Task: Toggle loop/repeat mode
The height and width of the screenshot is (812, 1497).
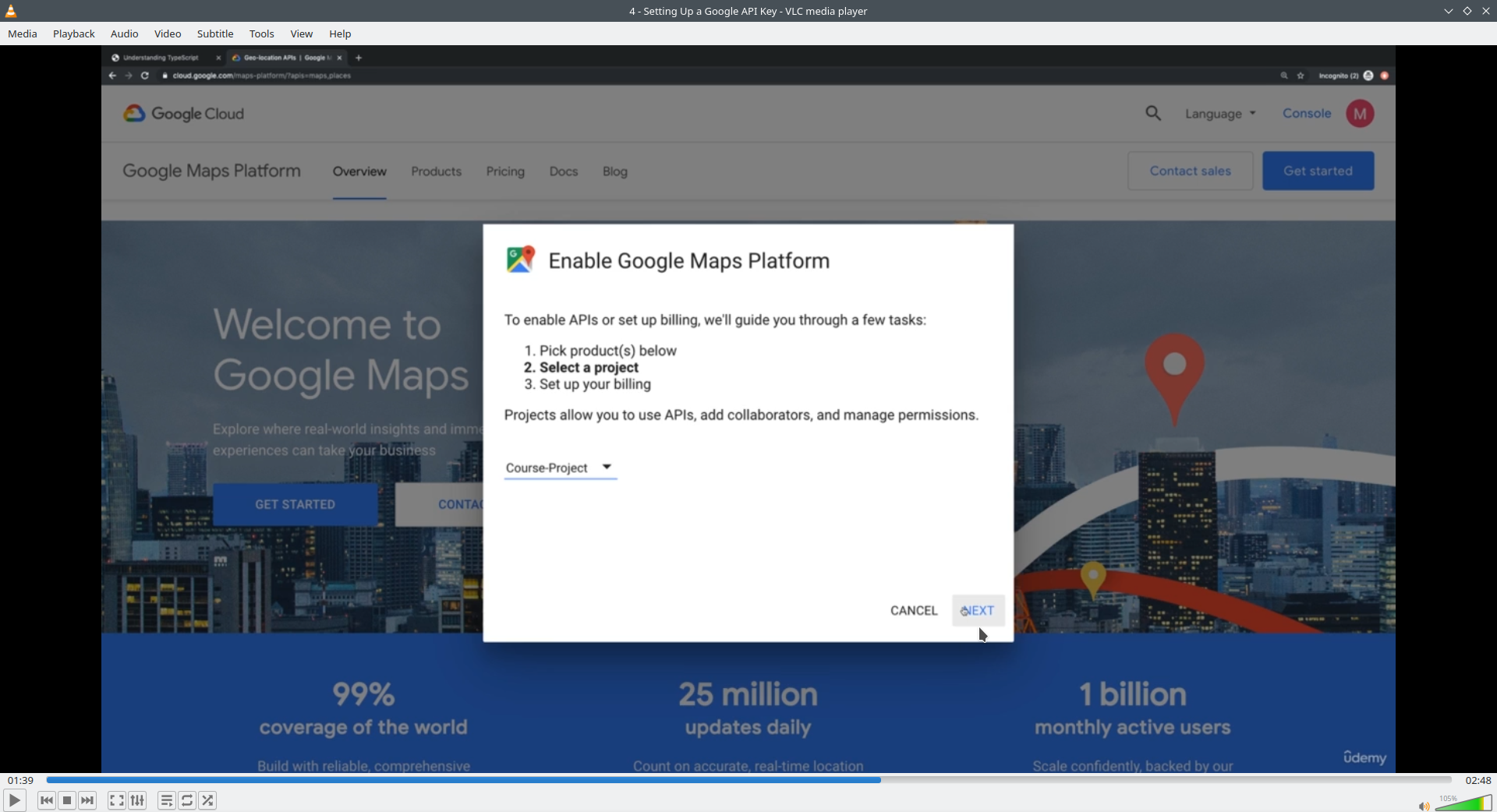Action: point(187,800)
